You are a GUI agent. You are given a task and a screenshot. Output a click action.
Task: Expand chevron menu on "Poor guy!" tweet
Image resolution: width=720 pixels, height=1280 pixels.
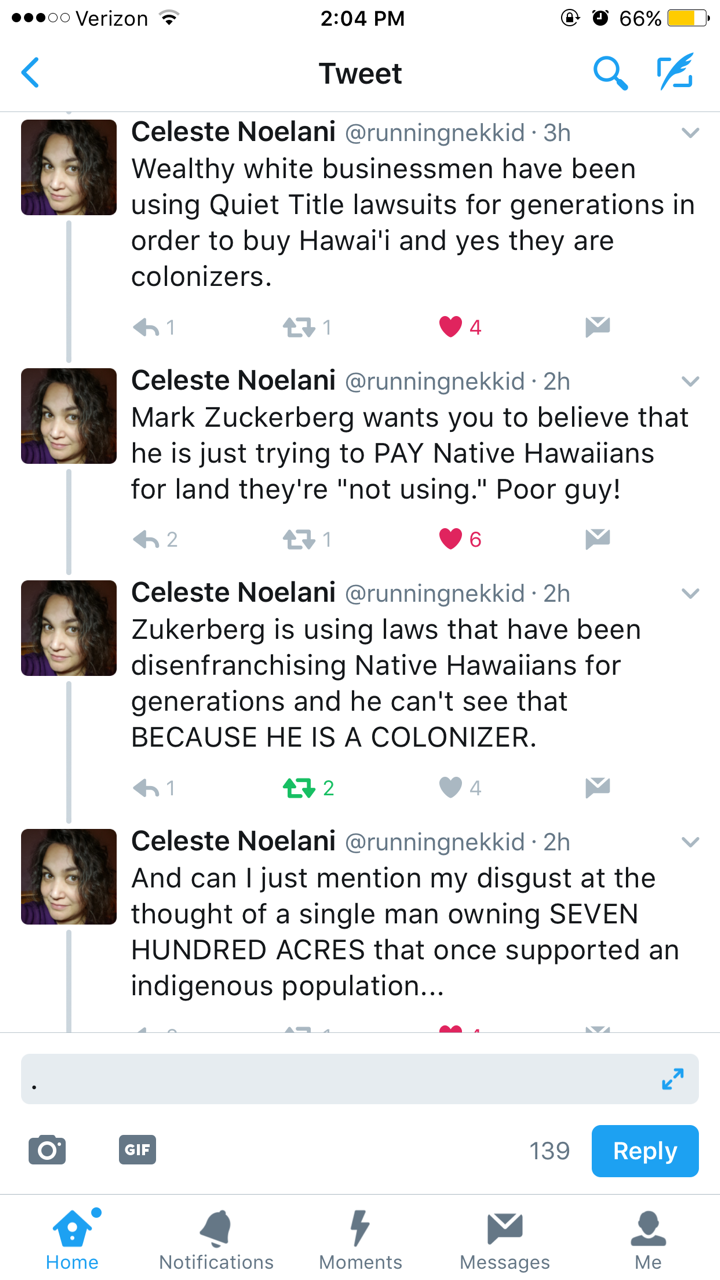[690, 381]
